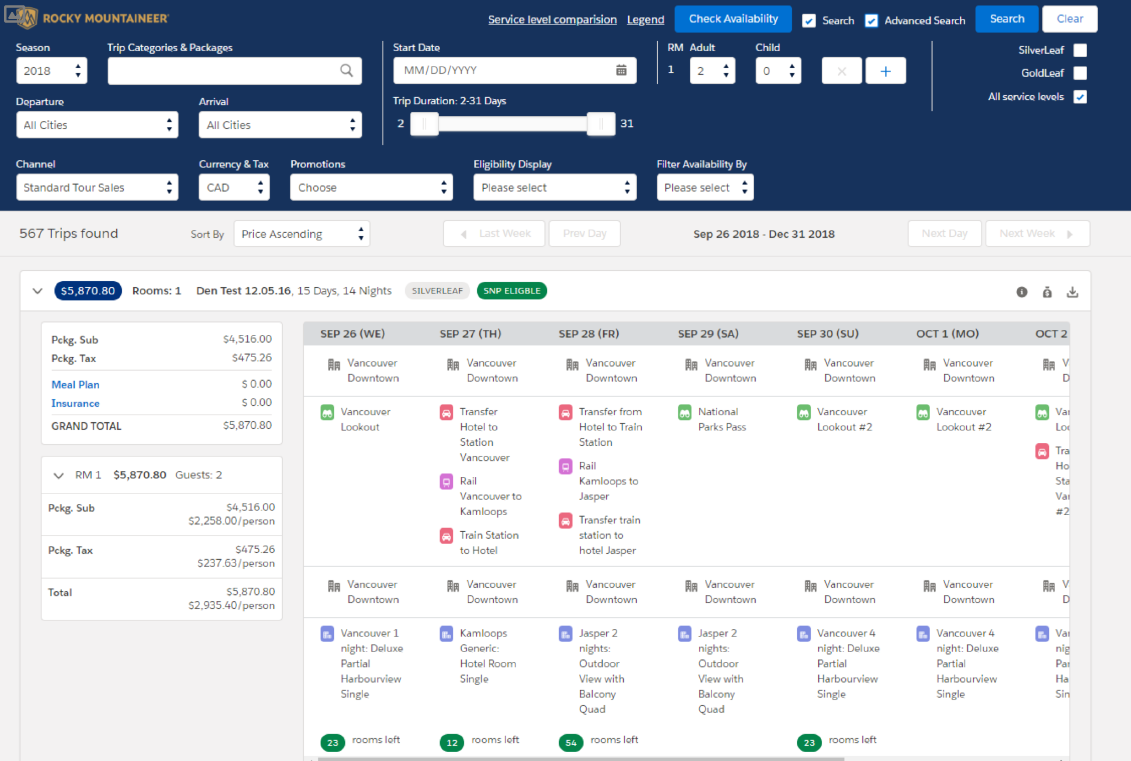
Task: Click Trip Duration minimum slider handle
Action: [425, 124]
